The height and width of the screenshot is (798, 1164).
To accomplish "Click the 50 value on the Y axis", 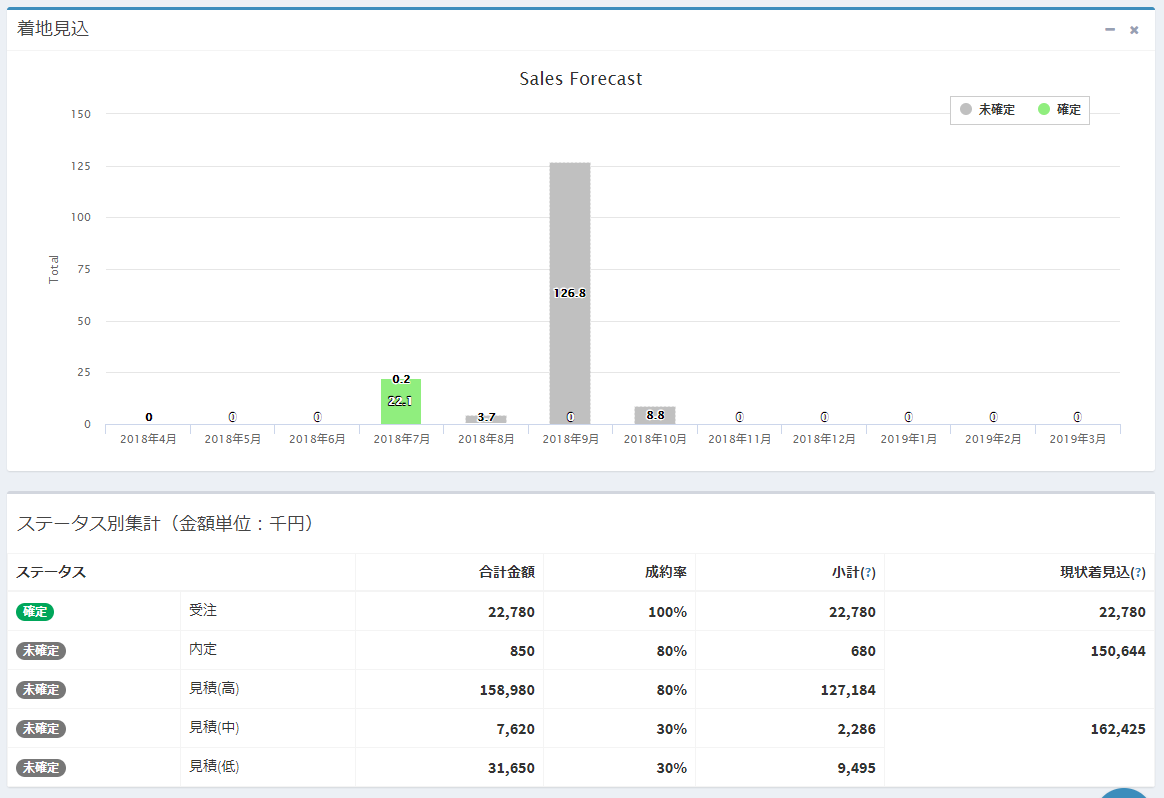I will click(x=84, y=321).
